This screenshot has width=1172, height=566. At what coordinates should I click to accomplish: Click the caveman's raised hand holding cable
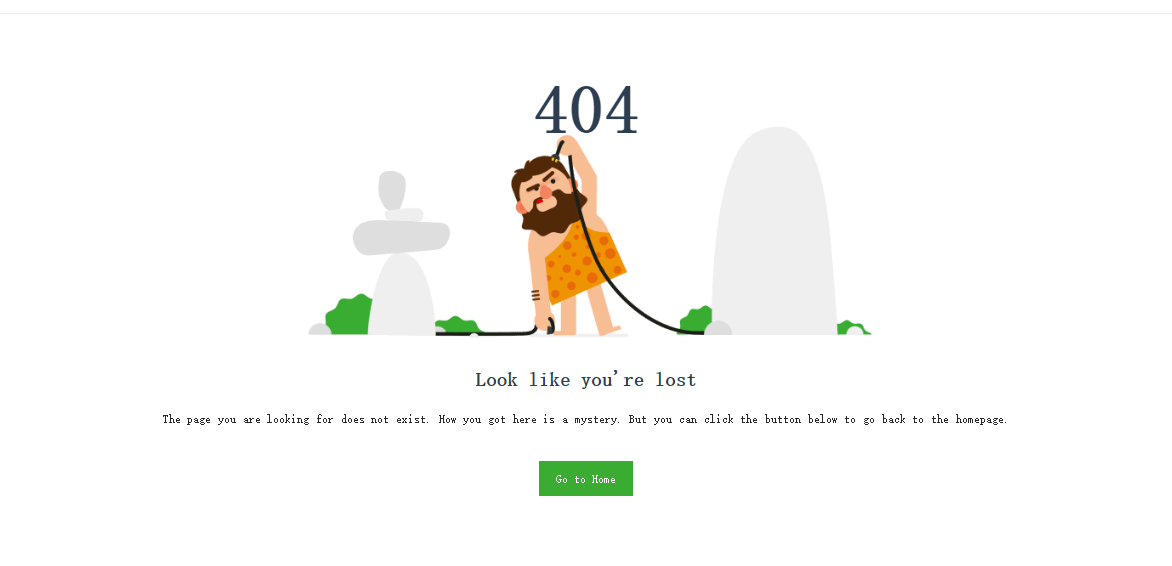566,145
